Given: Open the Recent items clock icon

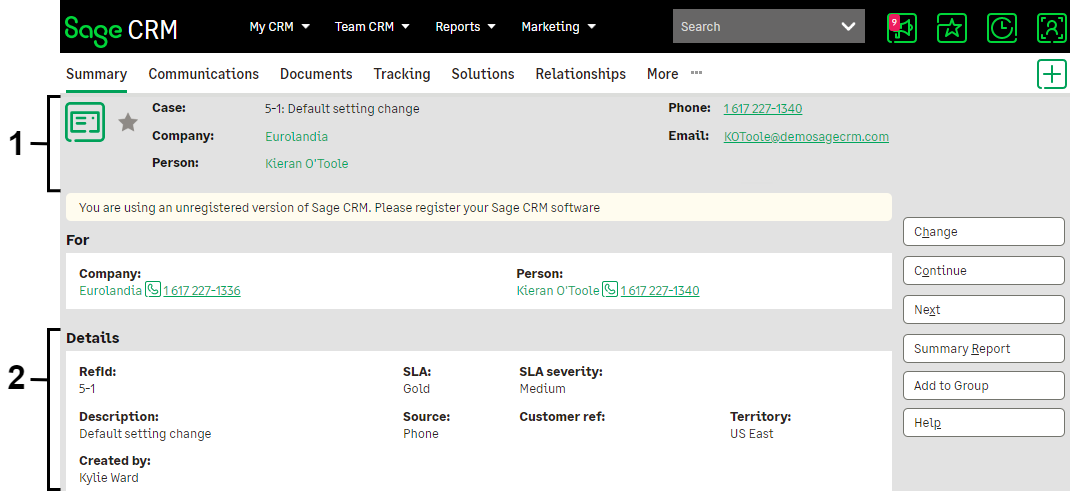Looking at the screenshot, I should [x=1002, y=28].
